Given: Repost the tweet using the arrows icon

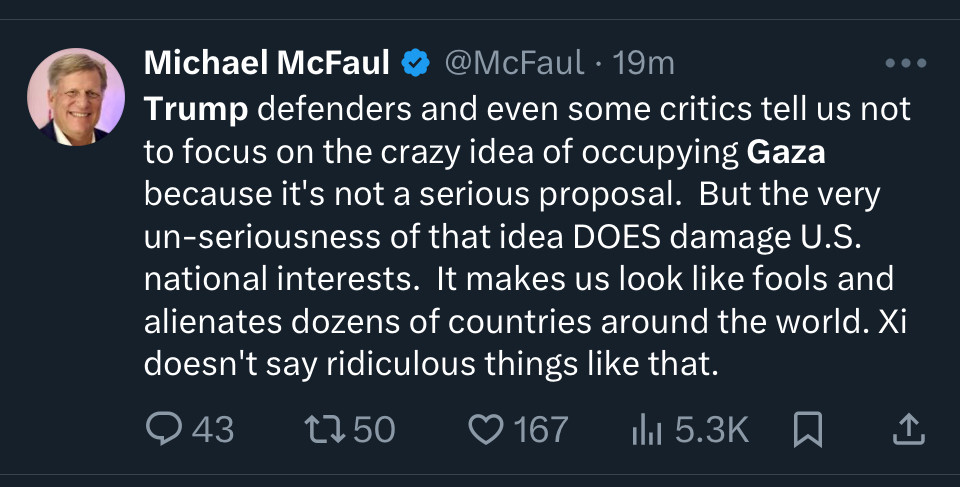Looking at the screenshot, I should pos(326,429).
